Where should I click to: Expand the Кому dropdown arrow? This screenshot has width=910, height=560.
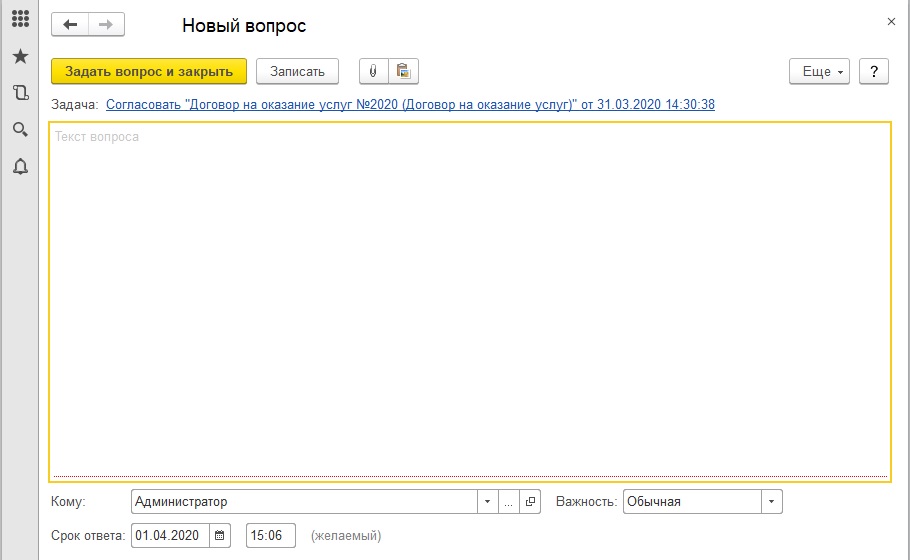(x=488, y=501)
